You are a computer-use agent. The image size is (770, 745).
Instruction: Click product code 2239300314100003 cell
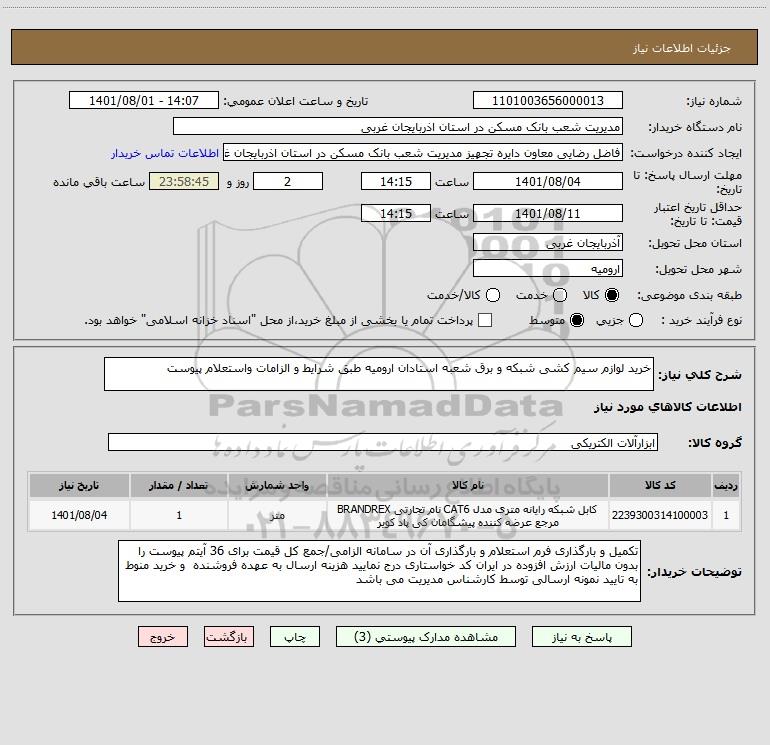click(x=660, y=515)
